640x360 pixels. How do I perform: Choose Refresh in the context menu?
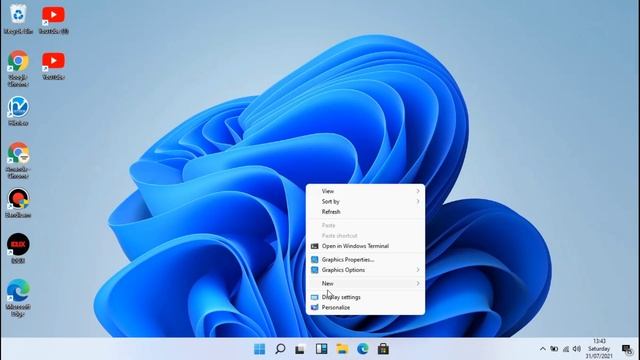(365, 212)
